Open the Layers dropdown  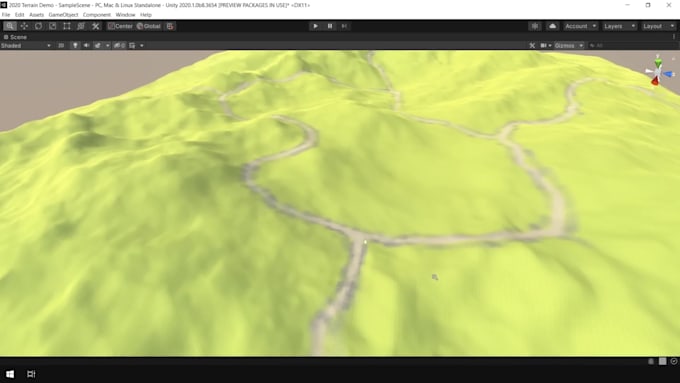(619, 26)
